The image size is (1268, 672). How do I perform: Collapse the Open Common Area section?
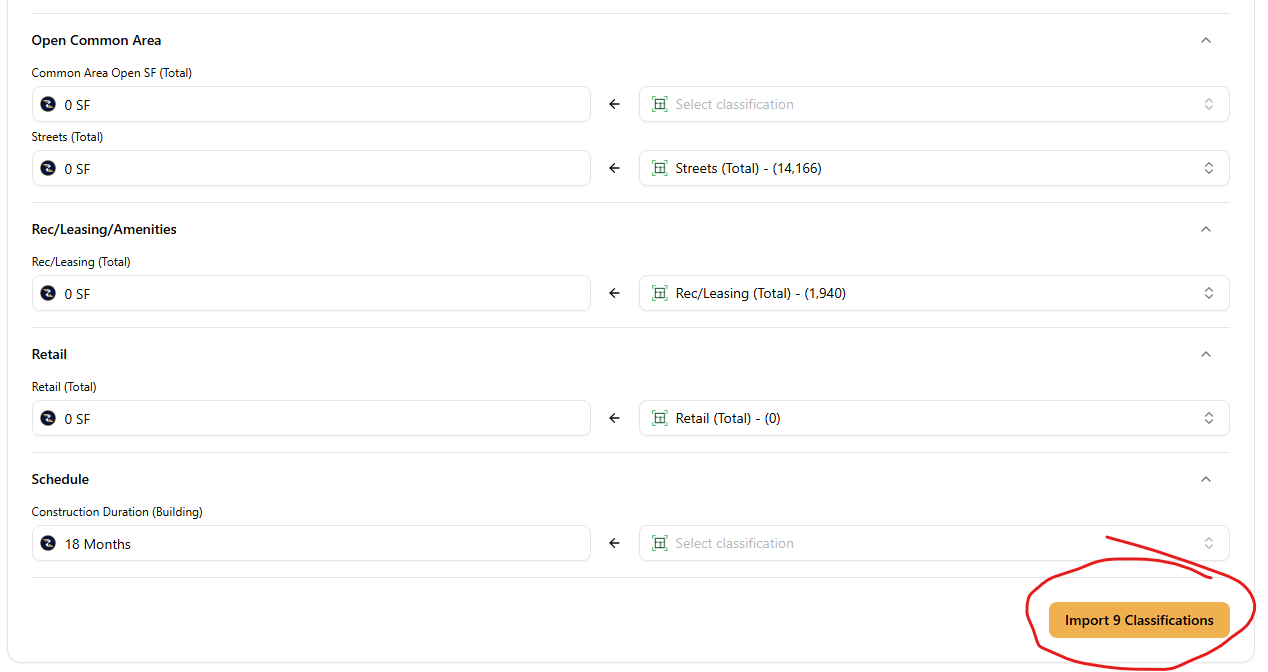[x=1205, y=40]
